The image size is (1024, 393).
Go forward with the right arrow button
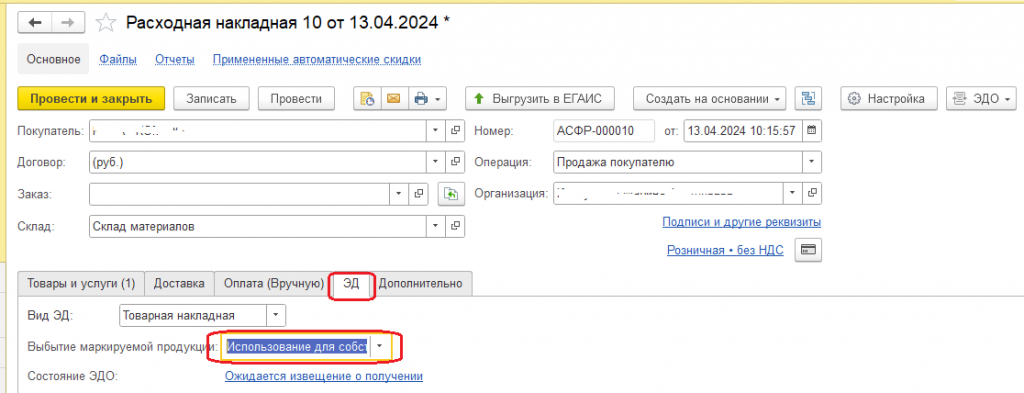pyautogui.click(x=68, y=22)
